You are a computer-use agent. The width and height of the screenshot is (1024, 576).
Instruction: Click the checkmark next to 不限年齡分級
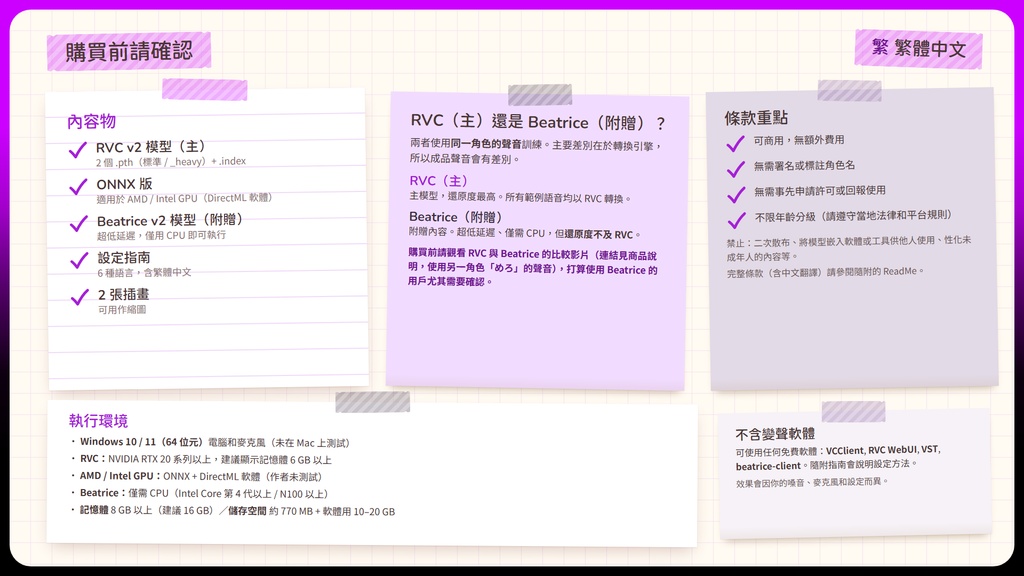point(737,220)
